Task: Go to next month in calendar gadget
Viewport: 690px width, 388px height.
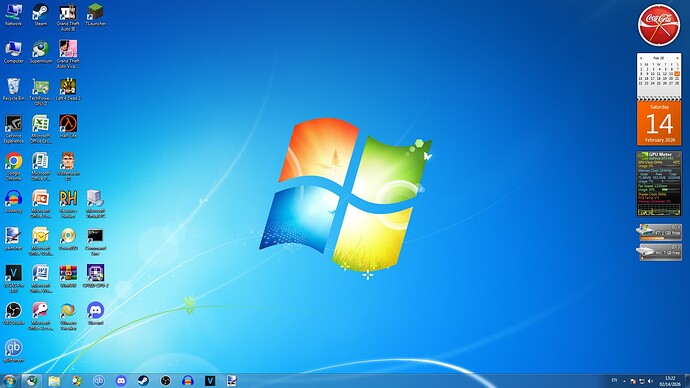Action: pyautogui.click(x=677, y=58)
